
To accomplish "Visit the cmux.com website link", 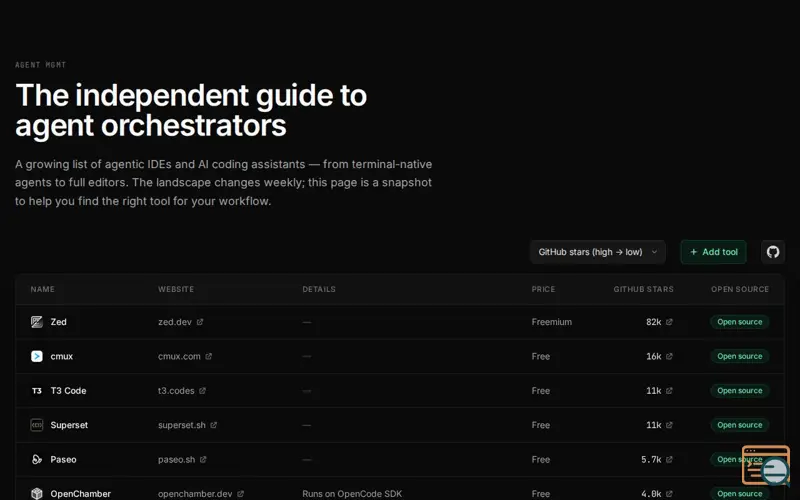I will (x=179, y=356).
